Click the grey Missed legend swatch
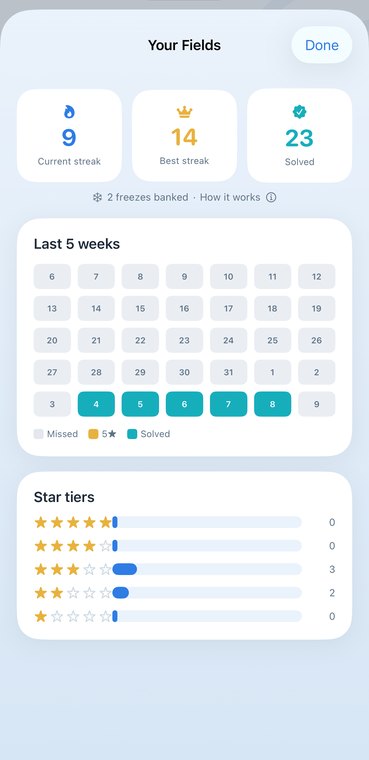Screen dimensions: 369x760 coord(39,434)
